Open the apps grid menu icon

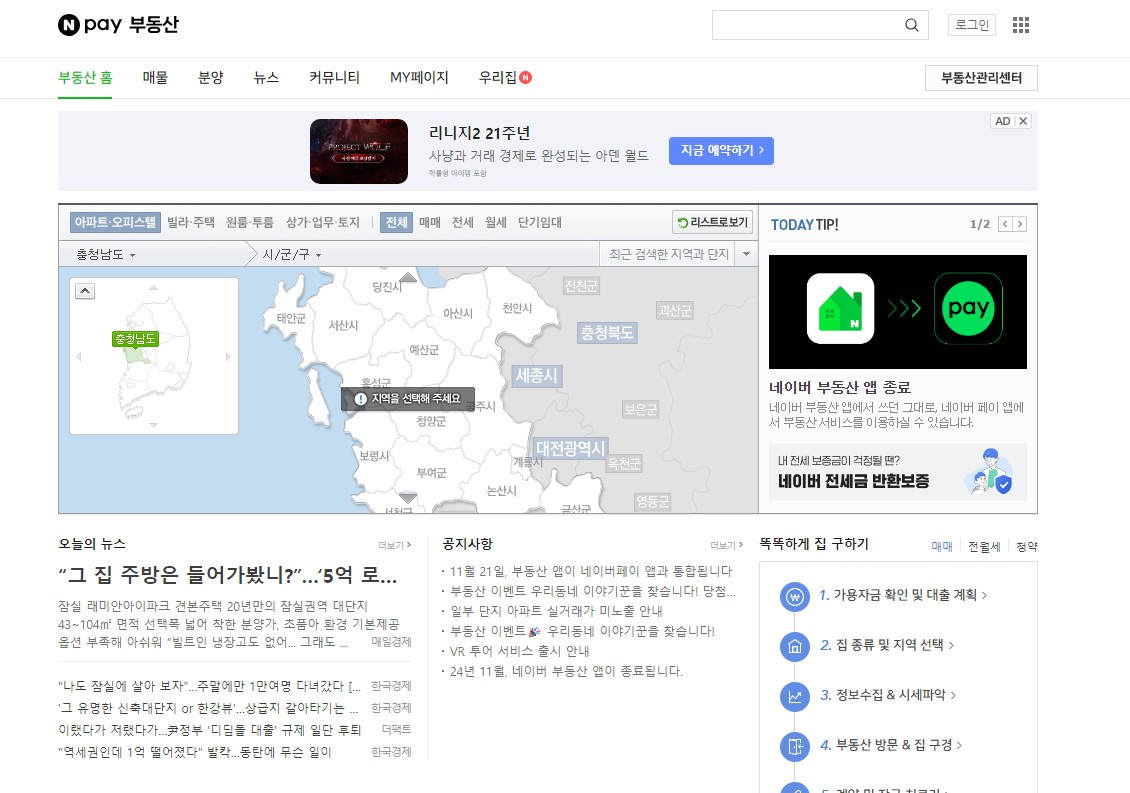point(1020,25)
